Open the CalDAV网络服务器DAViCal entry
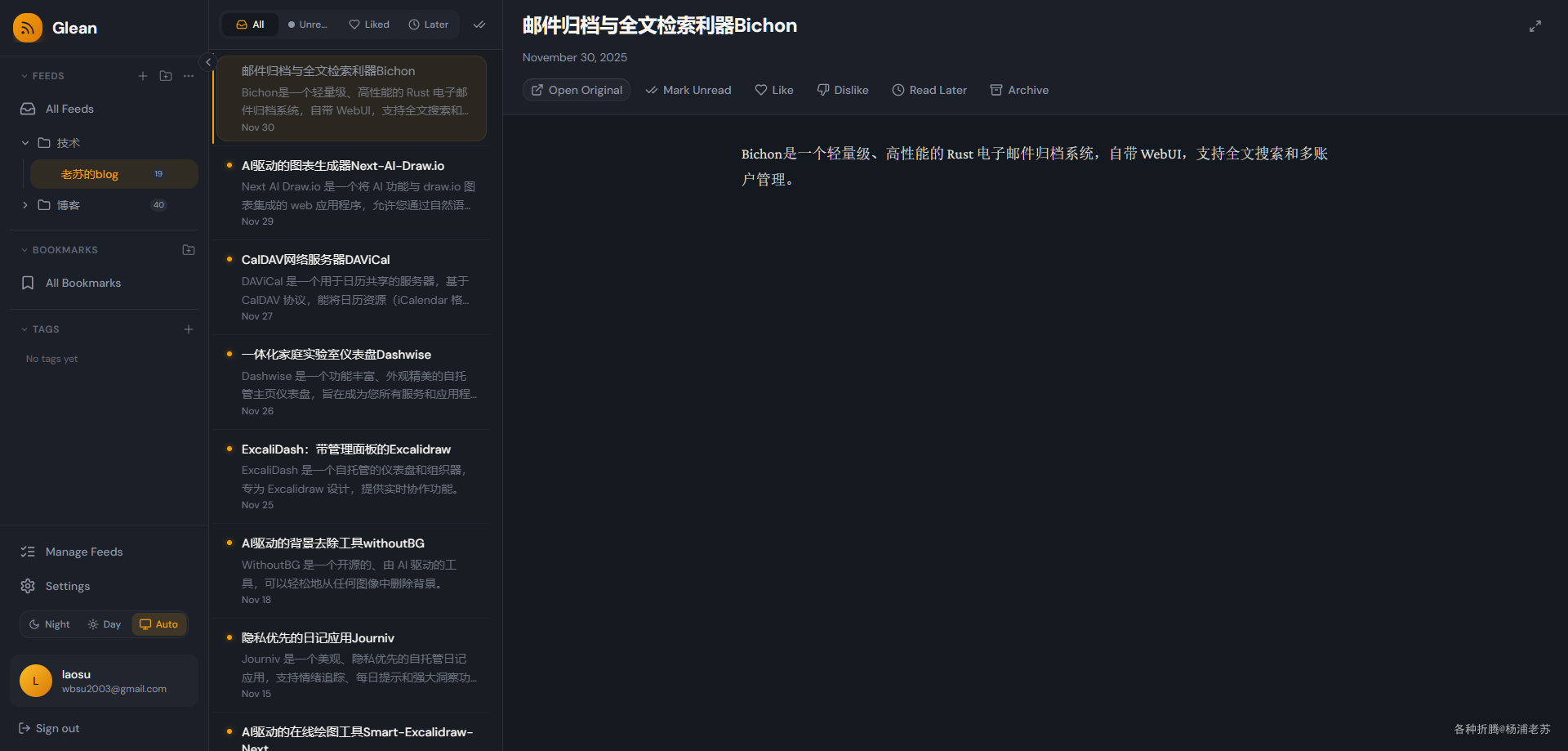The height and width of the screenshot is (751, 1568). (x=351, y=287)
